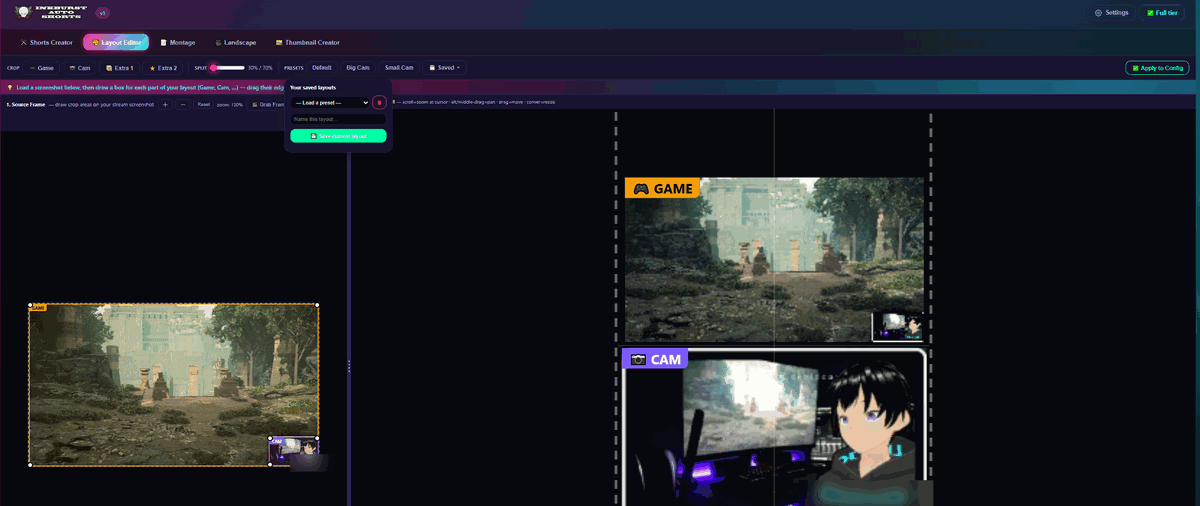Image resolution: width=1200 pixels, height=506 pixels.
Task: Select the Layout Editor tab
Action: [x=116, y=43]
